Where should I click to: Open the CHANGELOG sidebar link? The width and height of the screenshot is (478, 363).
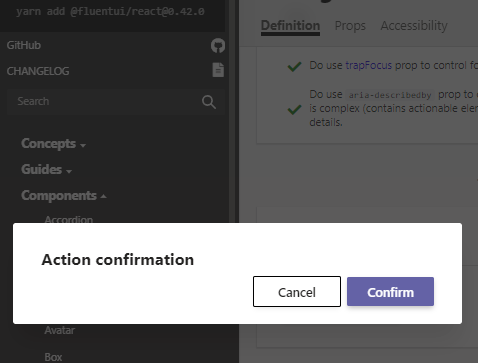(38, 71)
